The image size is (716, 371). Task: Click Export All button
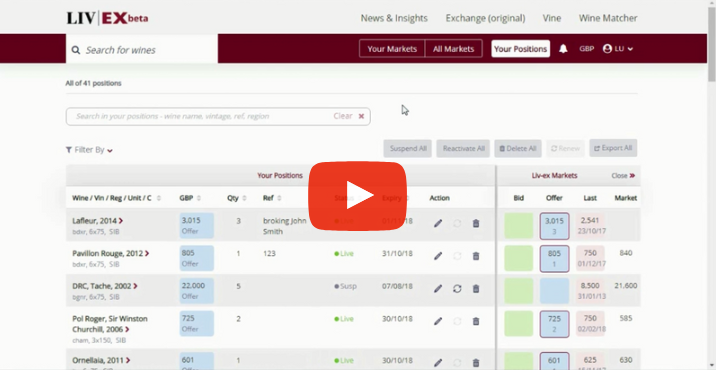613,148
